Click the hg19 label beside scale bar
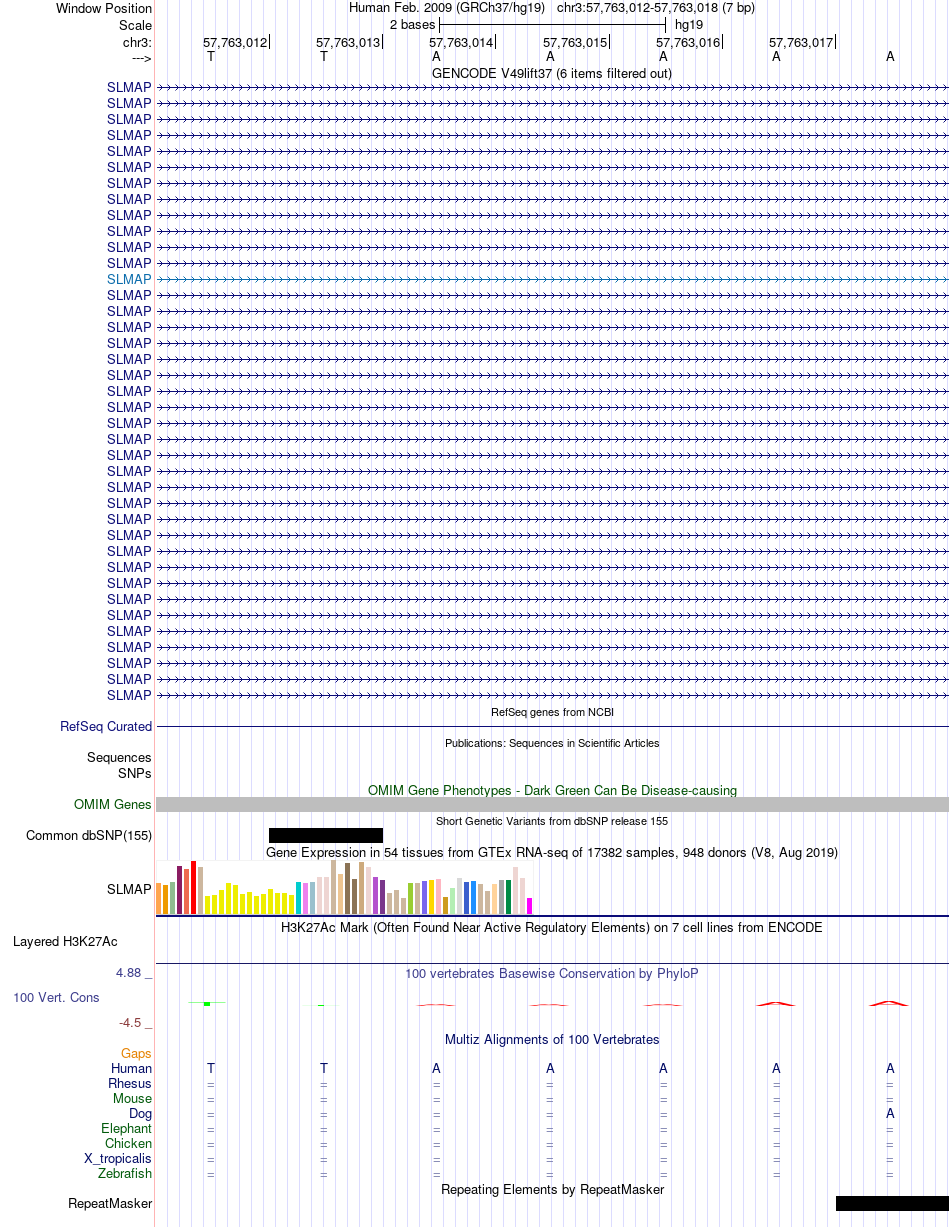This screenshot has height=1227, width=950. (688, 24)
